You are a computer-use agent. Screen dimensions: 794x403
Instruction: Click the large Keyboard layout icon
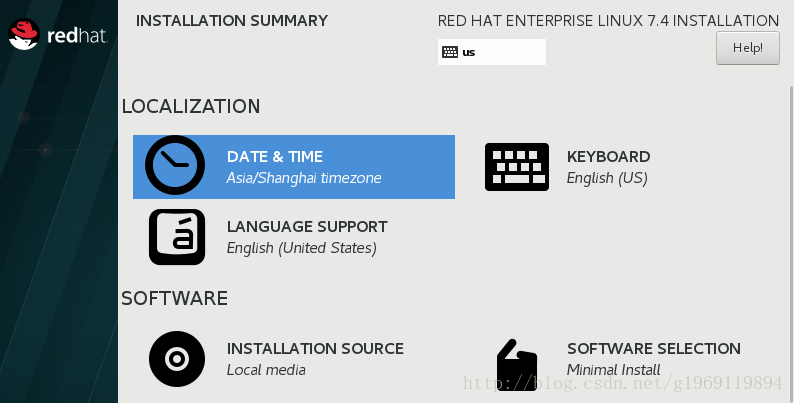tap(517, 167)
